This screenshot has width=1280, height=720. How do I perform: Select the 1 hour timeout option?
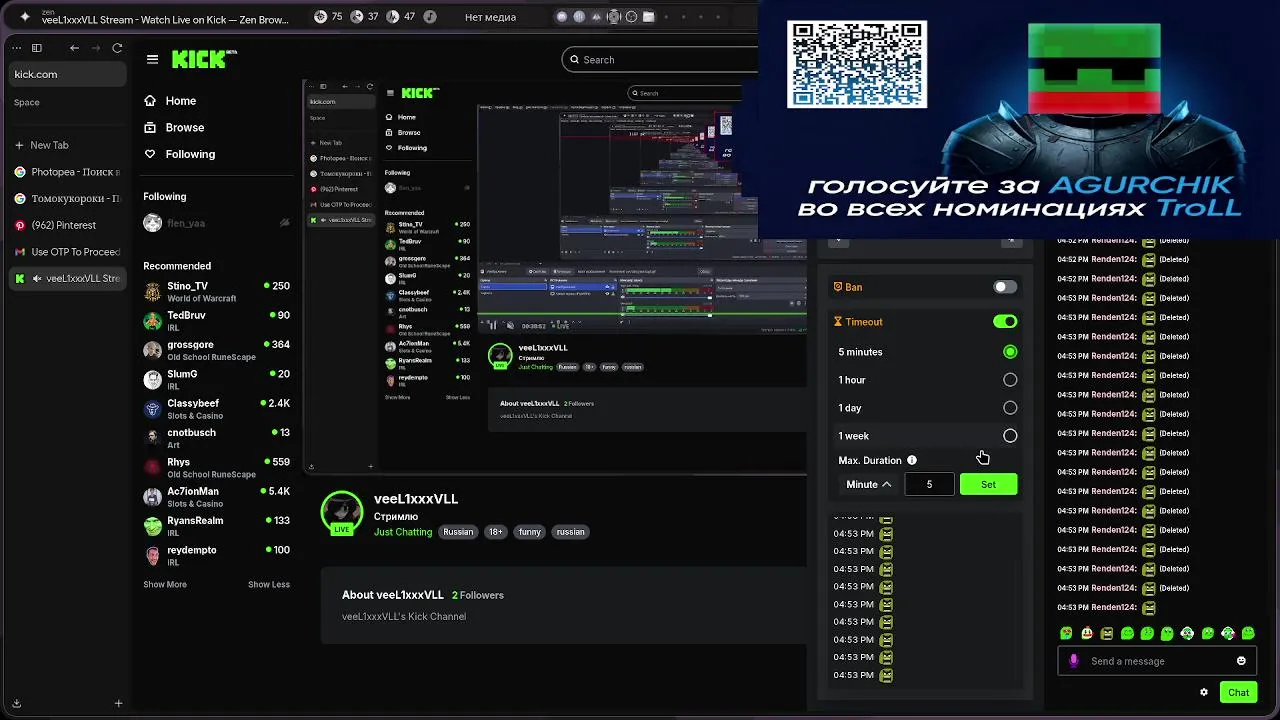click(1010, 380)
